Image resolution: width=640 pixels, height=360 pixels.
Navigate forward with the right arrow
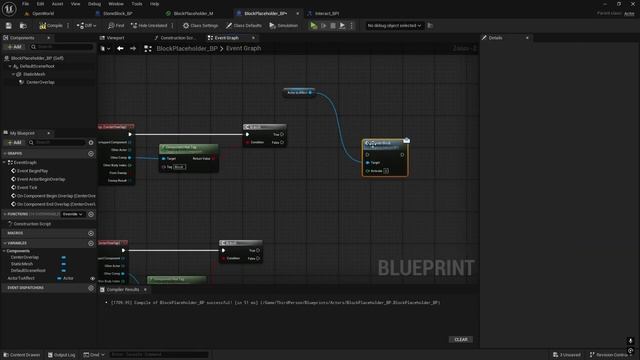[x=133, y=49]
